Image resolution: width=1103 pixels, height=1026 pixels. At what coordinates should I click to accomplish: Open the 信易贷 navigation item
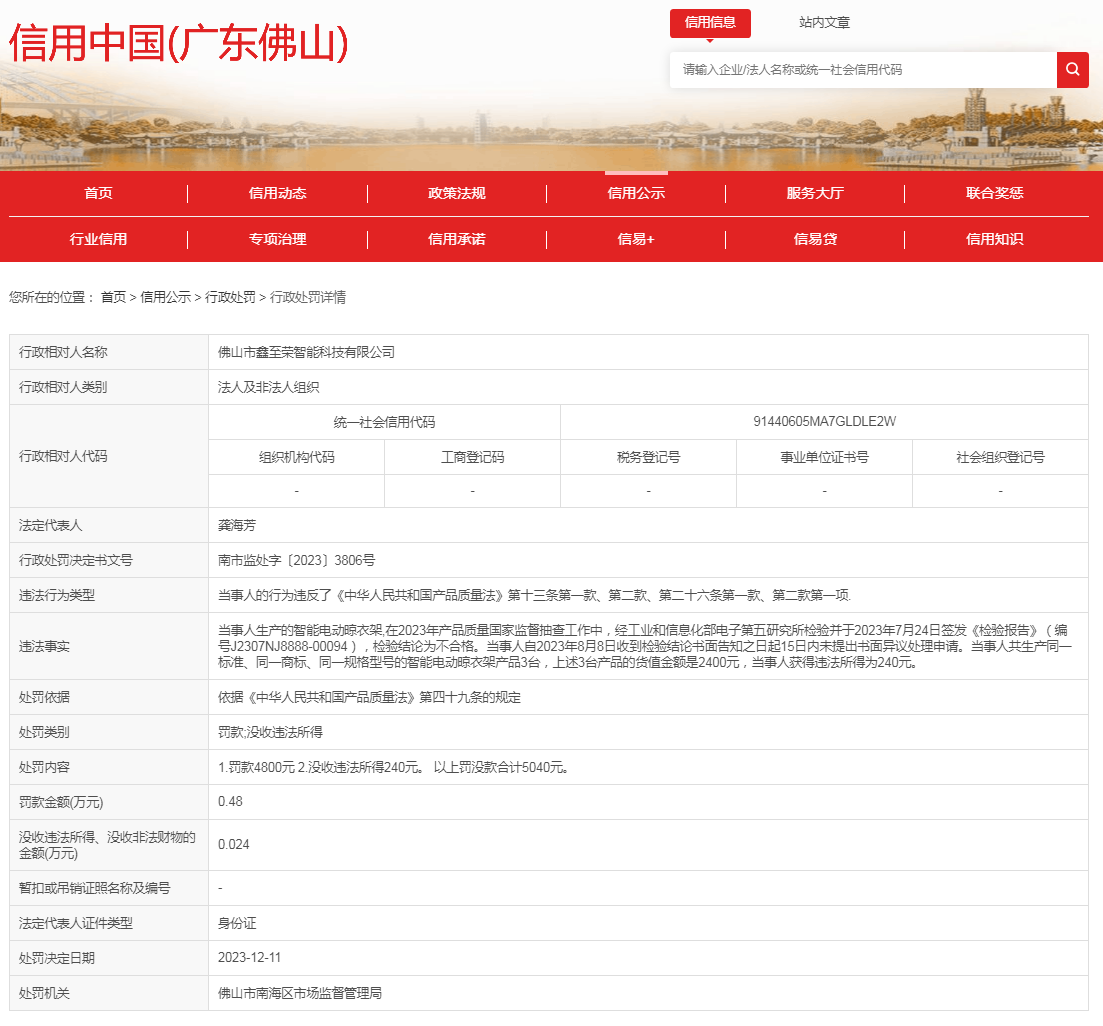[x=815, y=239]
